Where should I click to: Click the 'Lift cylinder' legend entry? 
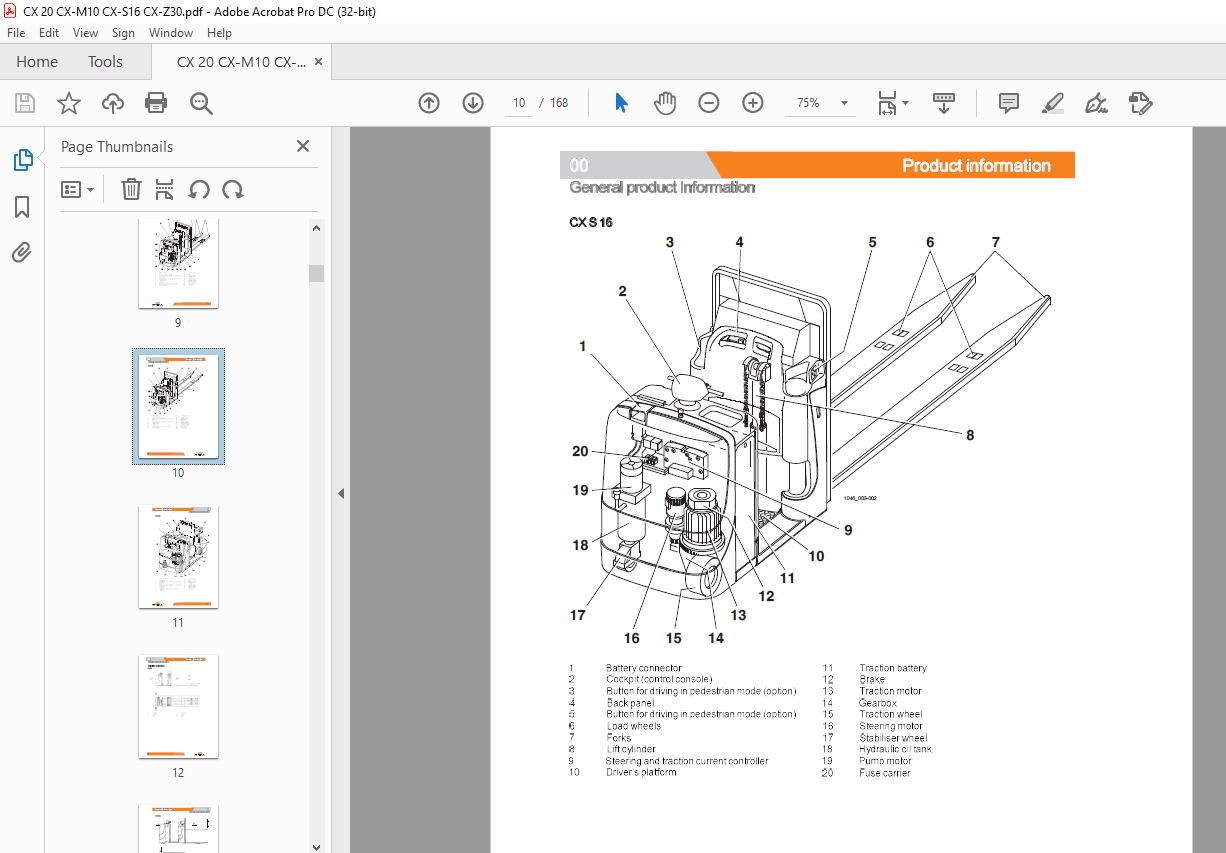click(x=631, y=749)
